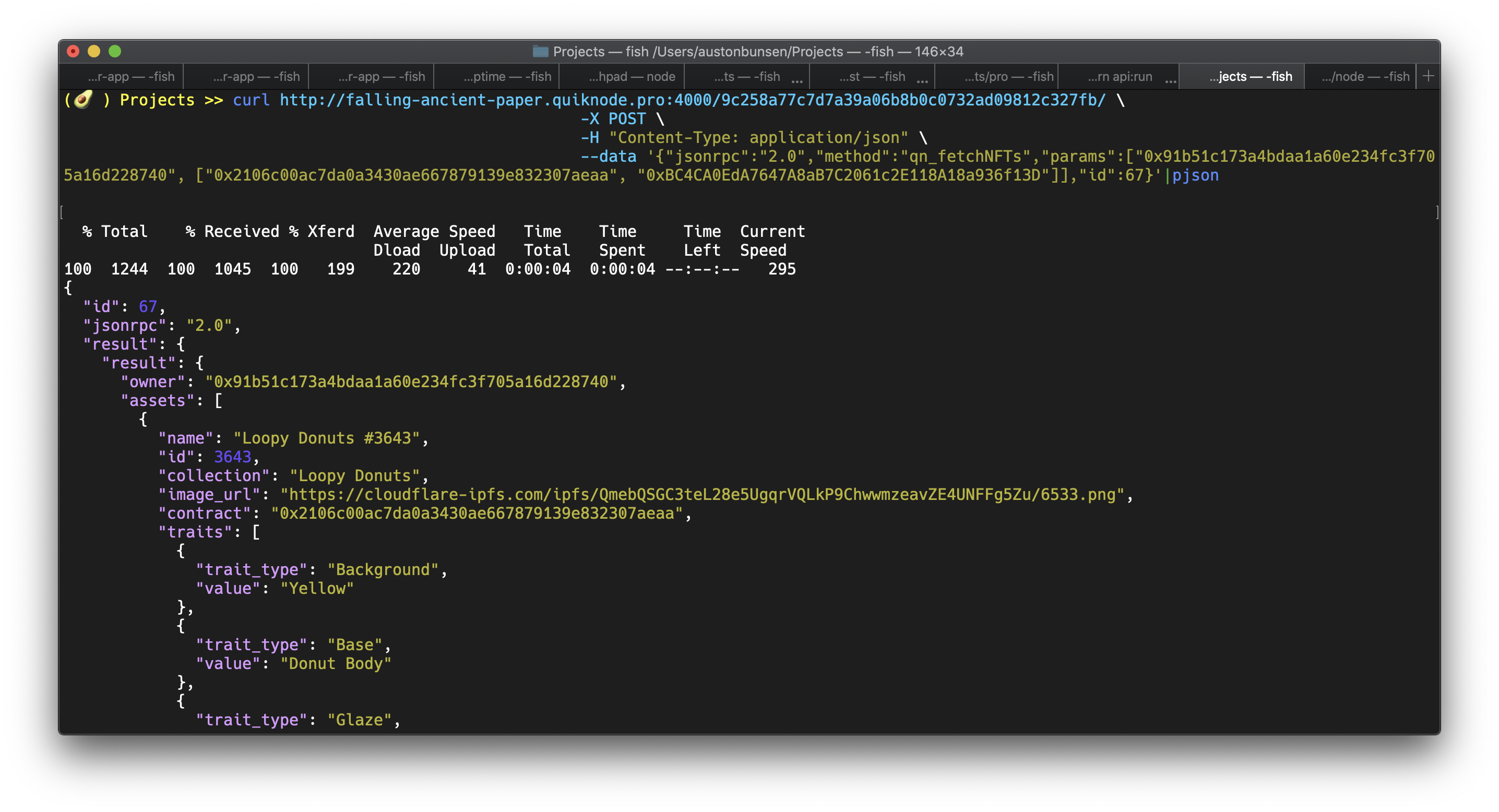Close the Terminal window with red button

click(73, 51)
